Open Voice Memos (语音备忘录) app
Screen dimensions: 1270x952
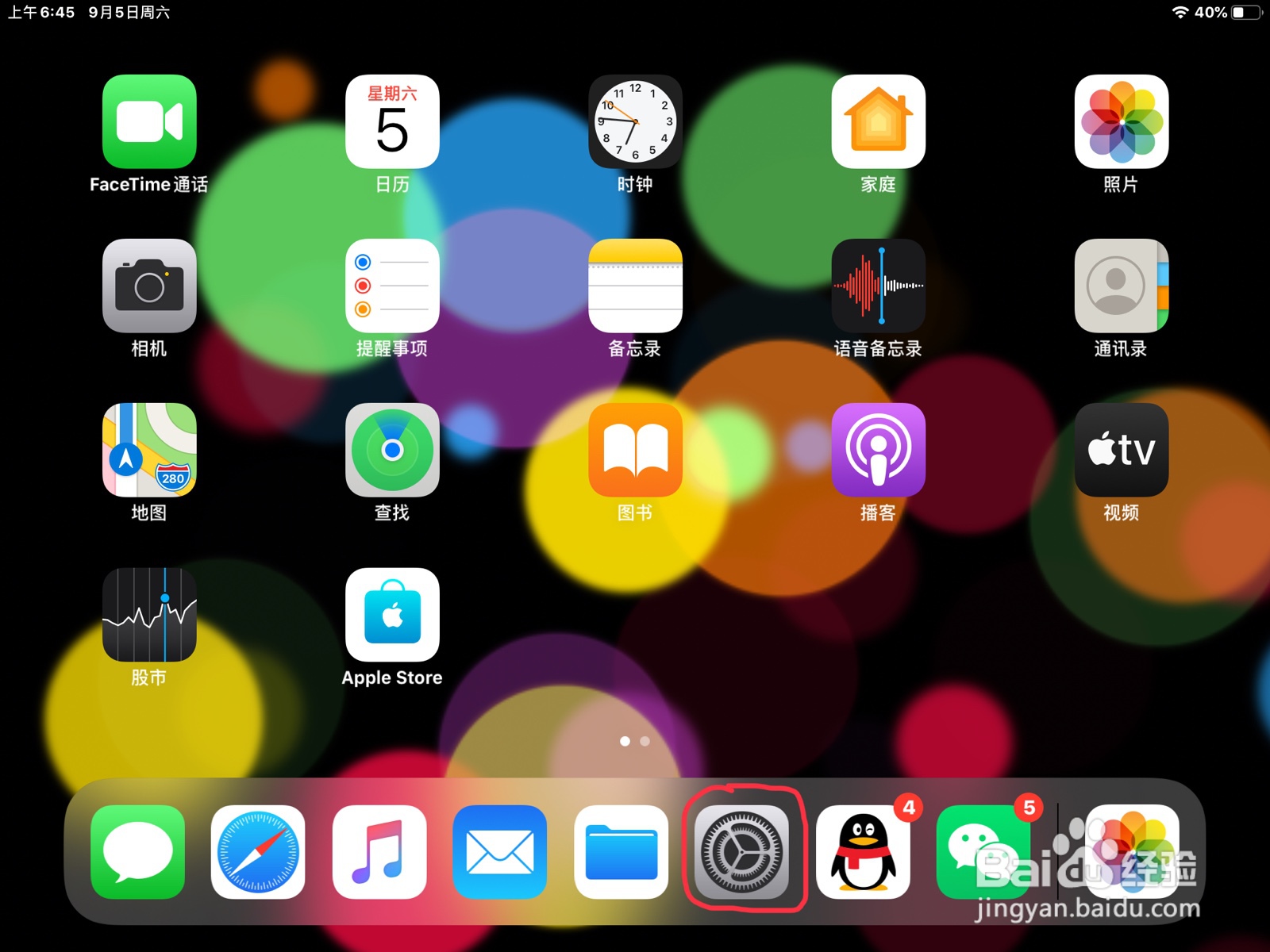[878, 286]
